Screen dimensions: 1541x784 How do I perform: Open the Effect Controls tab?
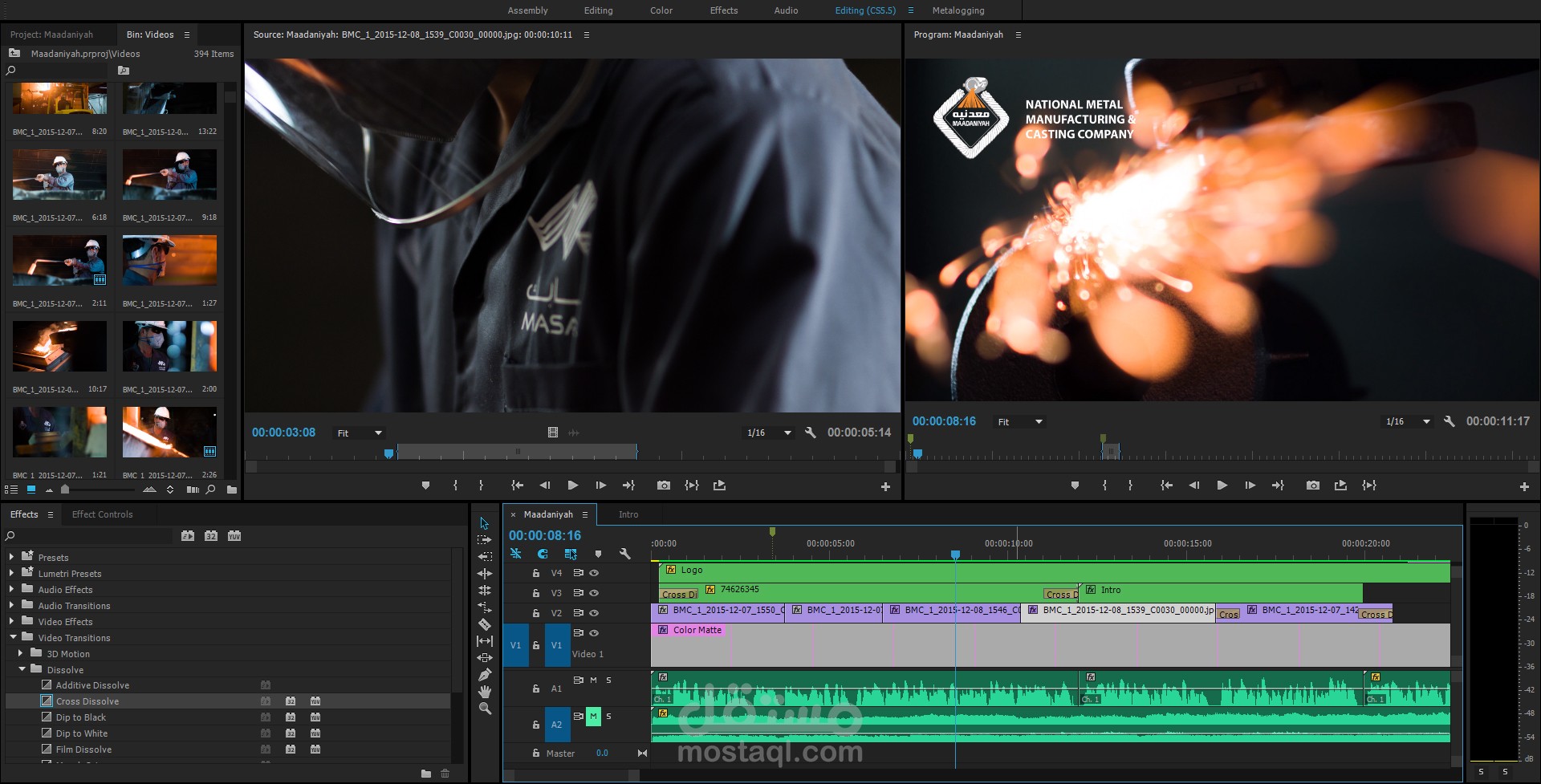(102, 514)
